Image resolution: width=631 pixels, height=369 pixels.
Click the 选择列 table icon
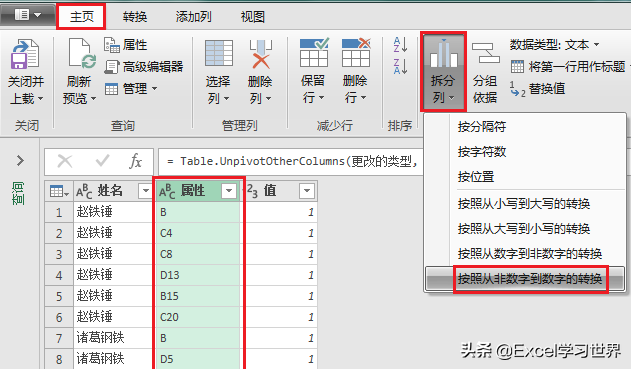click(x=219, y=53)
